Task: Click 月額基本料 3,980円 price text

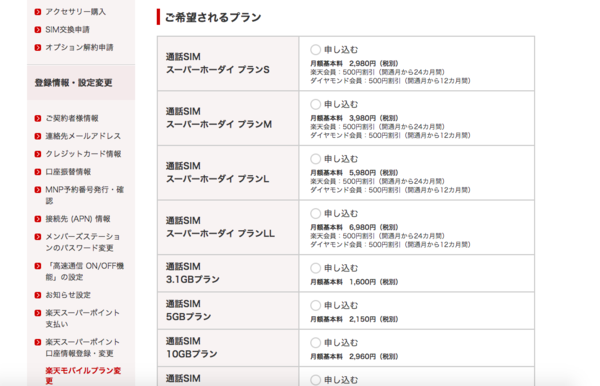Action: (354, 118)
